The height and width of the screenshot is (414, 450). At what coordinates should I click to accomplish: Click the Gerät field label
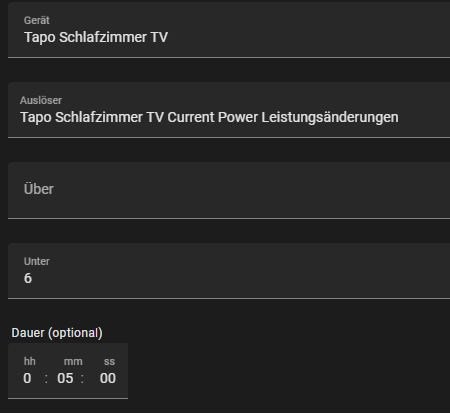click(x=37, y=20)
